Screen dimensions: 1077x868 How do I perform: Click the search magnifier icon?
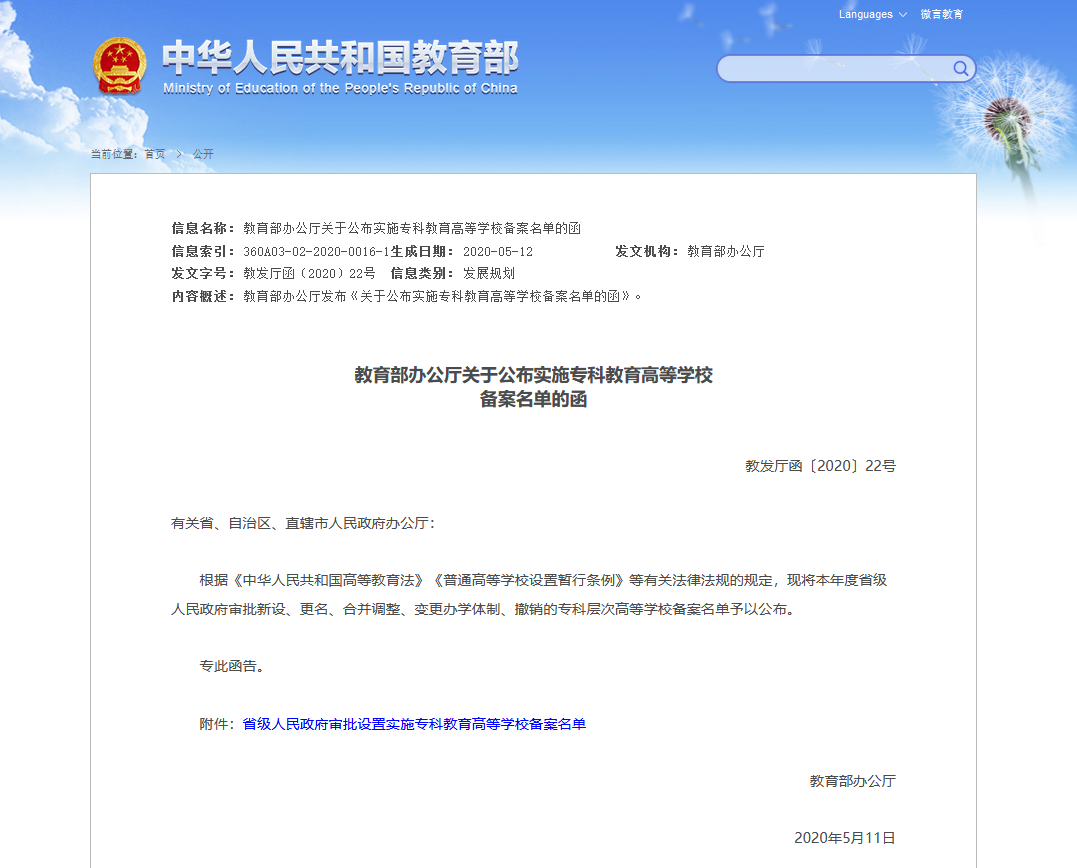click(x=960, y=68)
